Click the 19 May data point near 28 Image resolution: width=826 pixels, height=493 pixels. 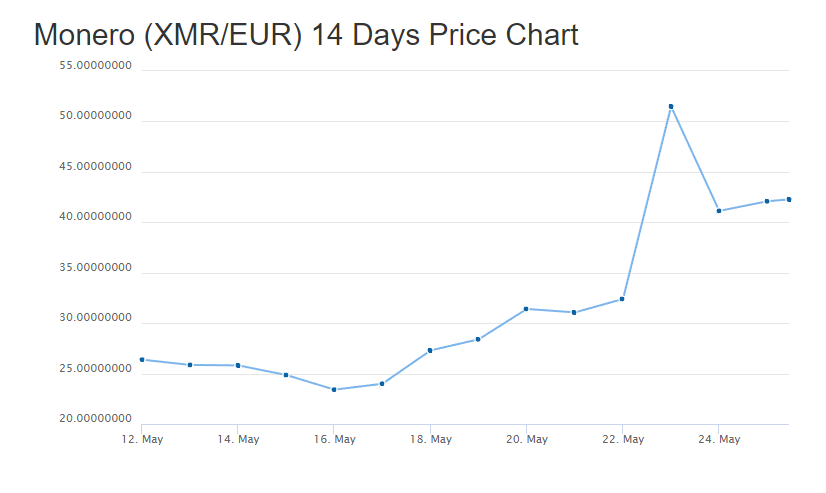(478, 339)
